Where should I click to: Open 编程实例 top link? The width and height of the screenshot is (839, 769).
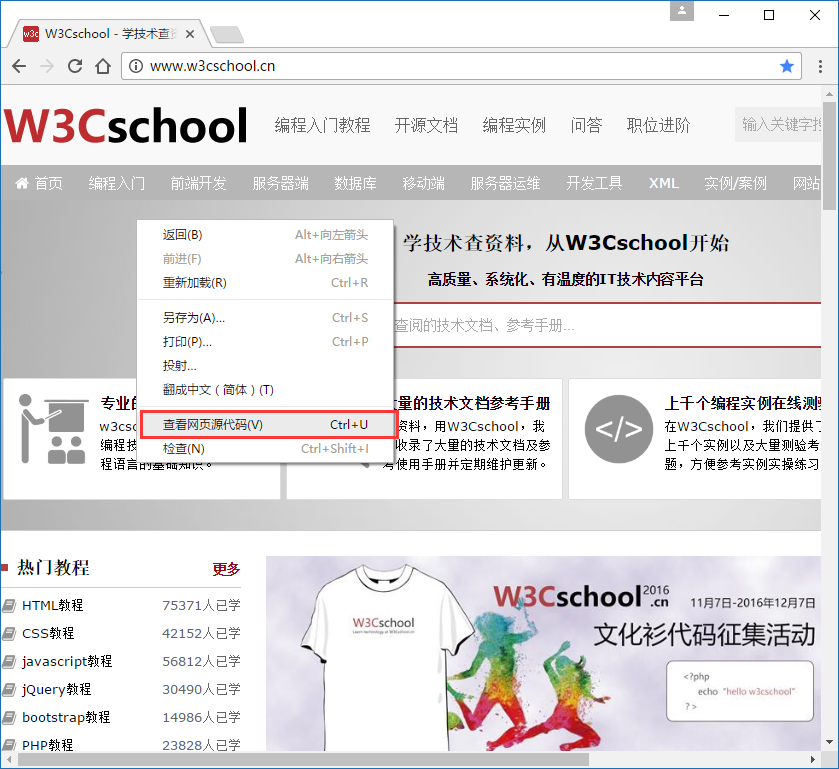pos(514,125)
